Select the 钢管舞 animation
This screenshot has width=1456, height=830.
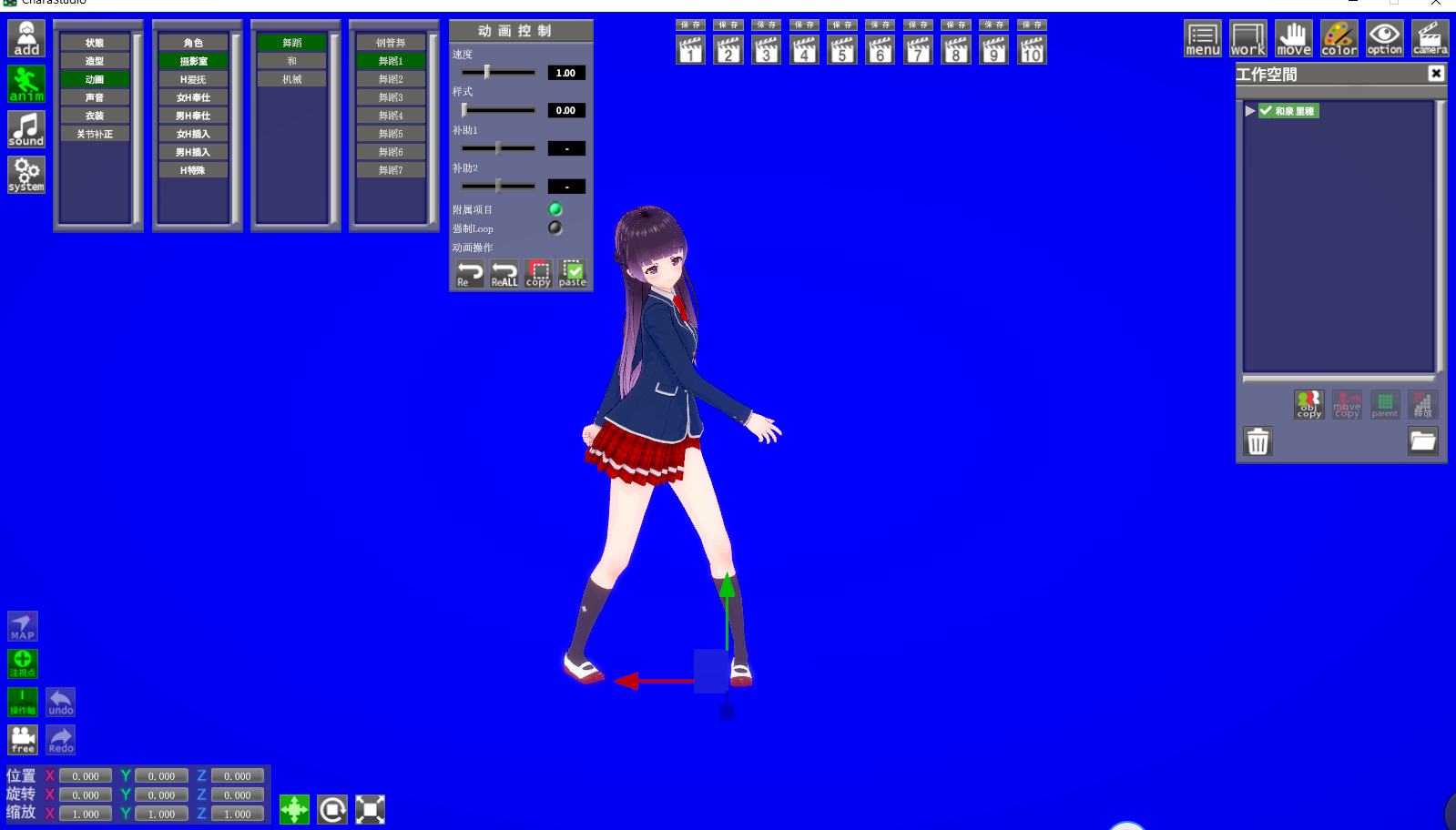(x=391, y=43)
